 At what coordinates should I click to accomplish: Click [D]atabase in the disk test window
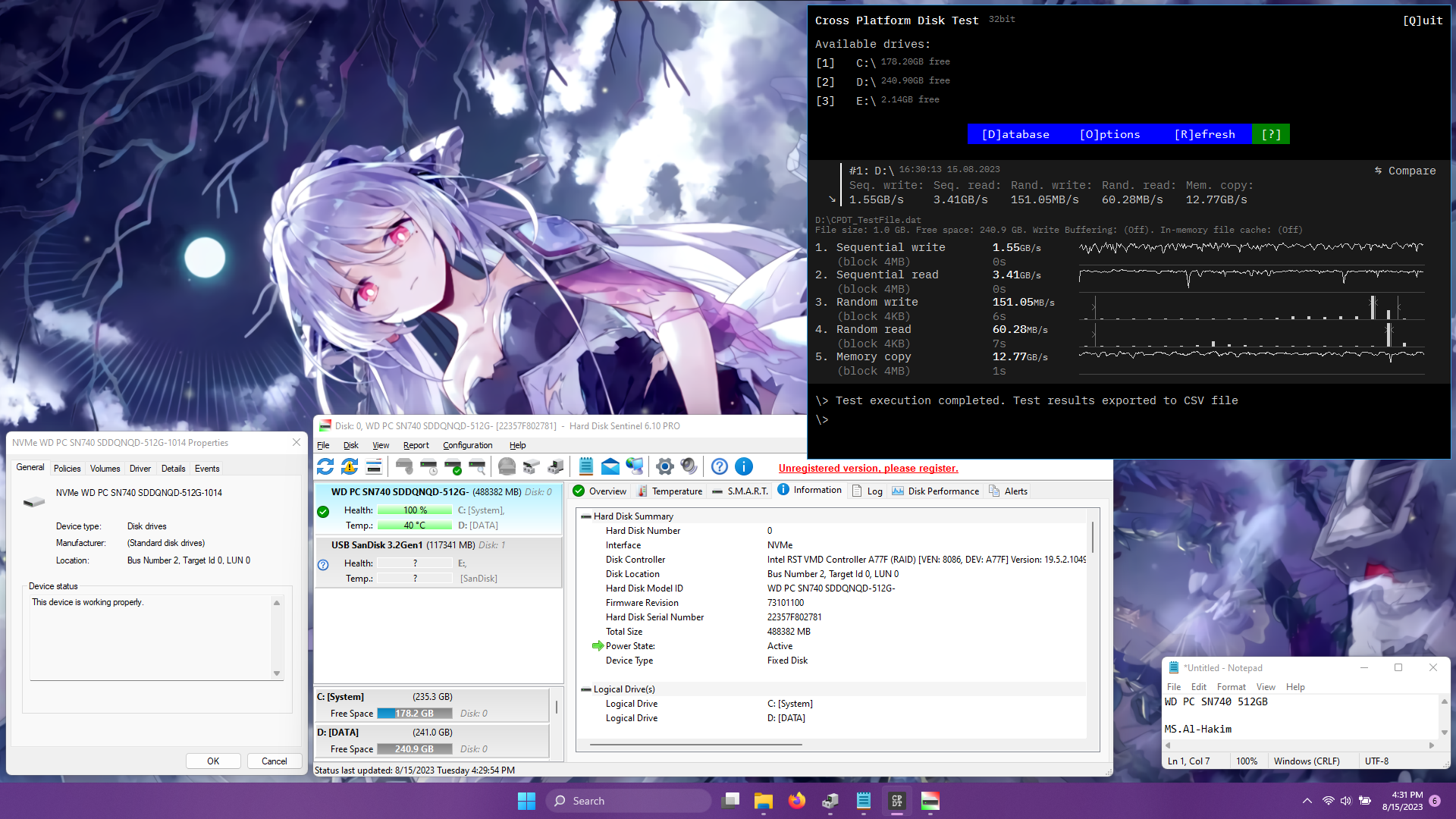pos(1015,134)
